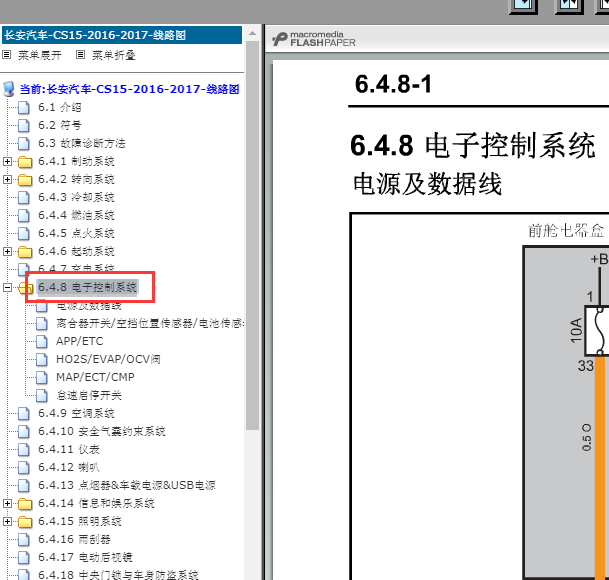This screenshot has height=580, width=609.
Task: Open 6.4.18 中央门锁与车身防盗系统 page
Action: (x=118, y=575)
